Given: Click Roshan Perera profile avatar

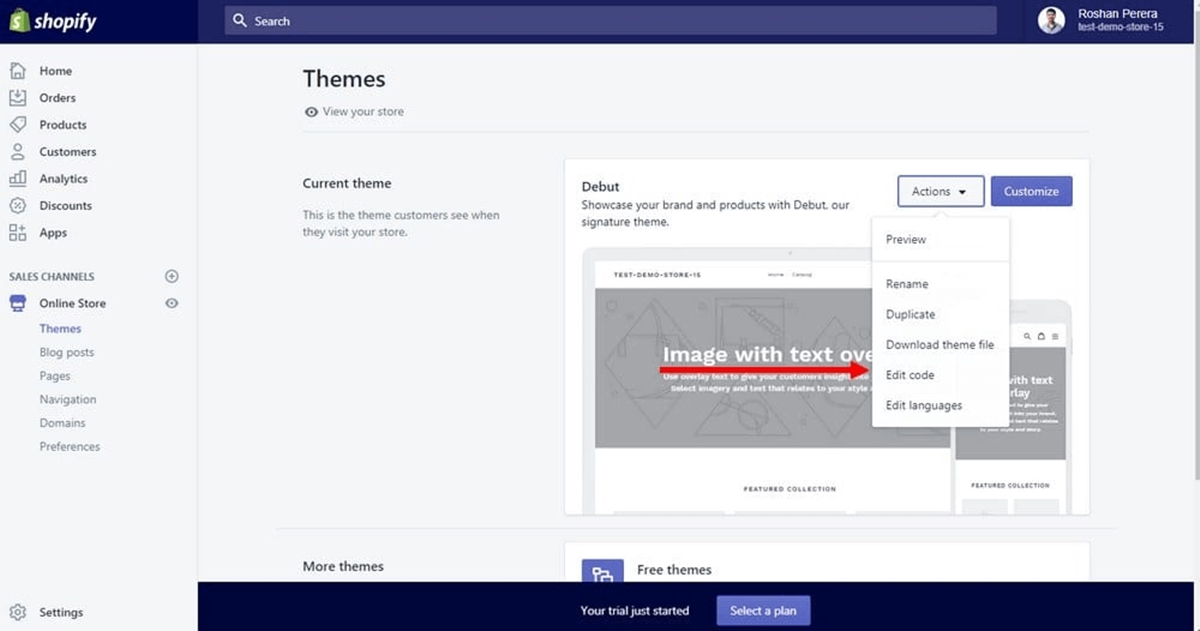Looking at the screenshot, I should (1051, 20).
